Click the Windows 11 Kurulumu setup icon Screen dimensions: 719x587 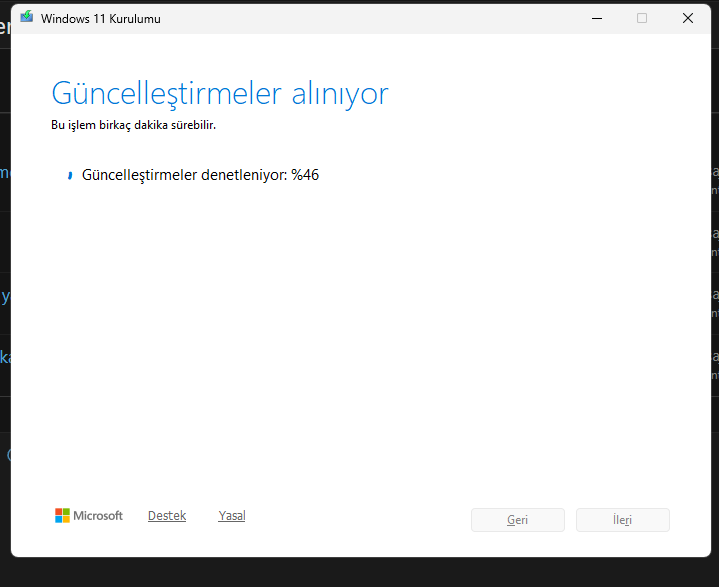(27, 17)
